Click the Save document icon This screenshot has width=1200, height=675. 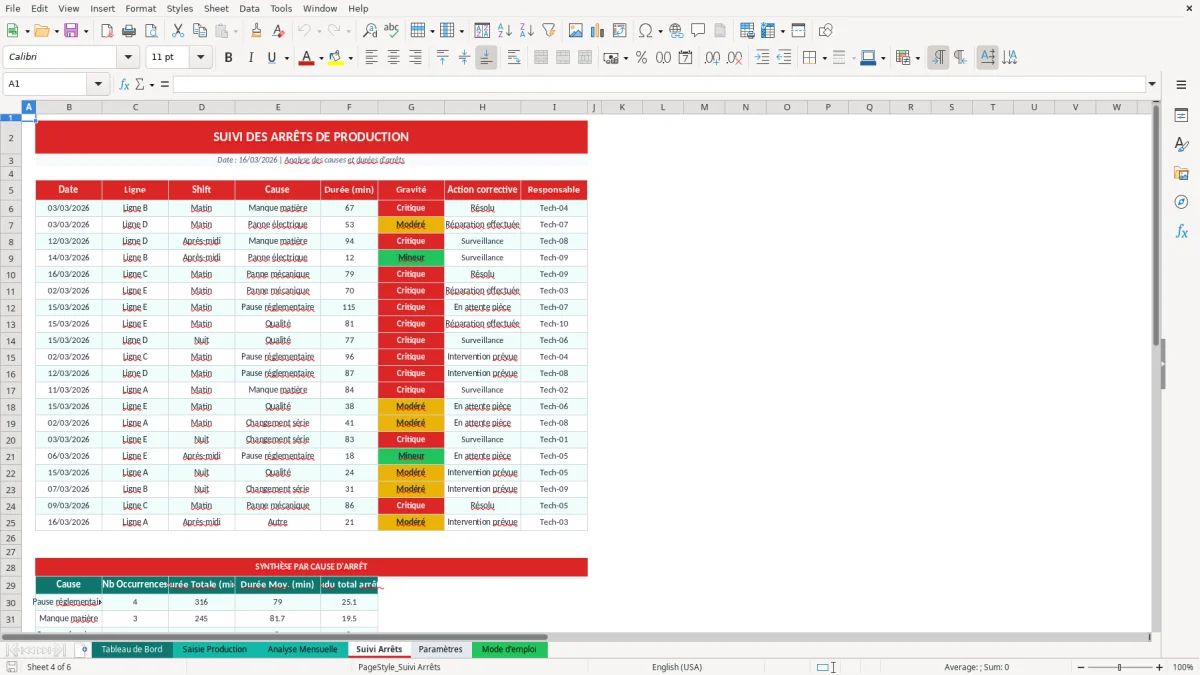tap(71, 31)
